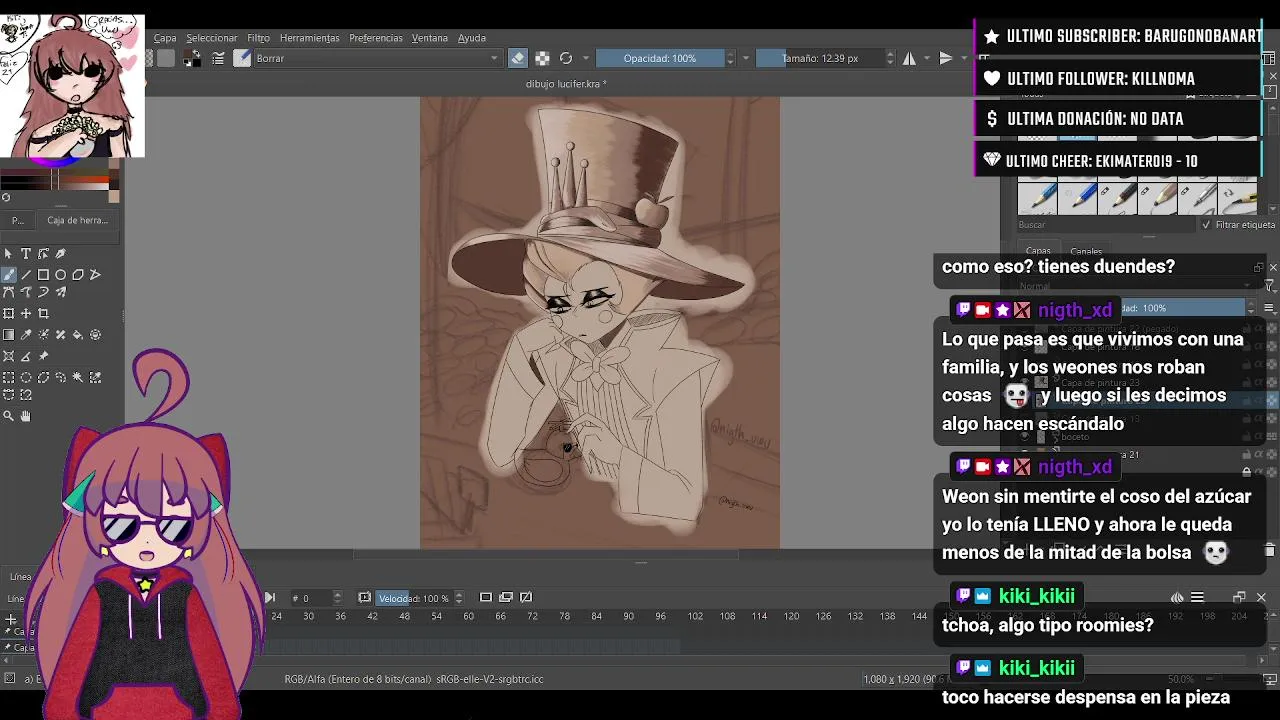The image size is (1280, 720).
Task: Select the Polygonal Selection tool
Action: pyautogui.click(x=43, y=378)
